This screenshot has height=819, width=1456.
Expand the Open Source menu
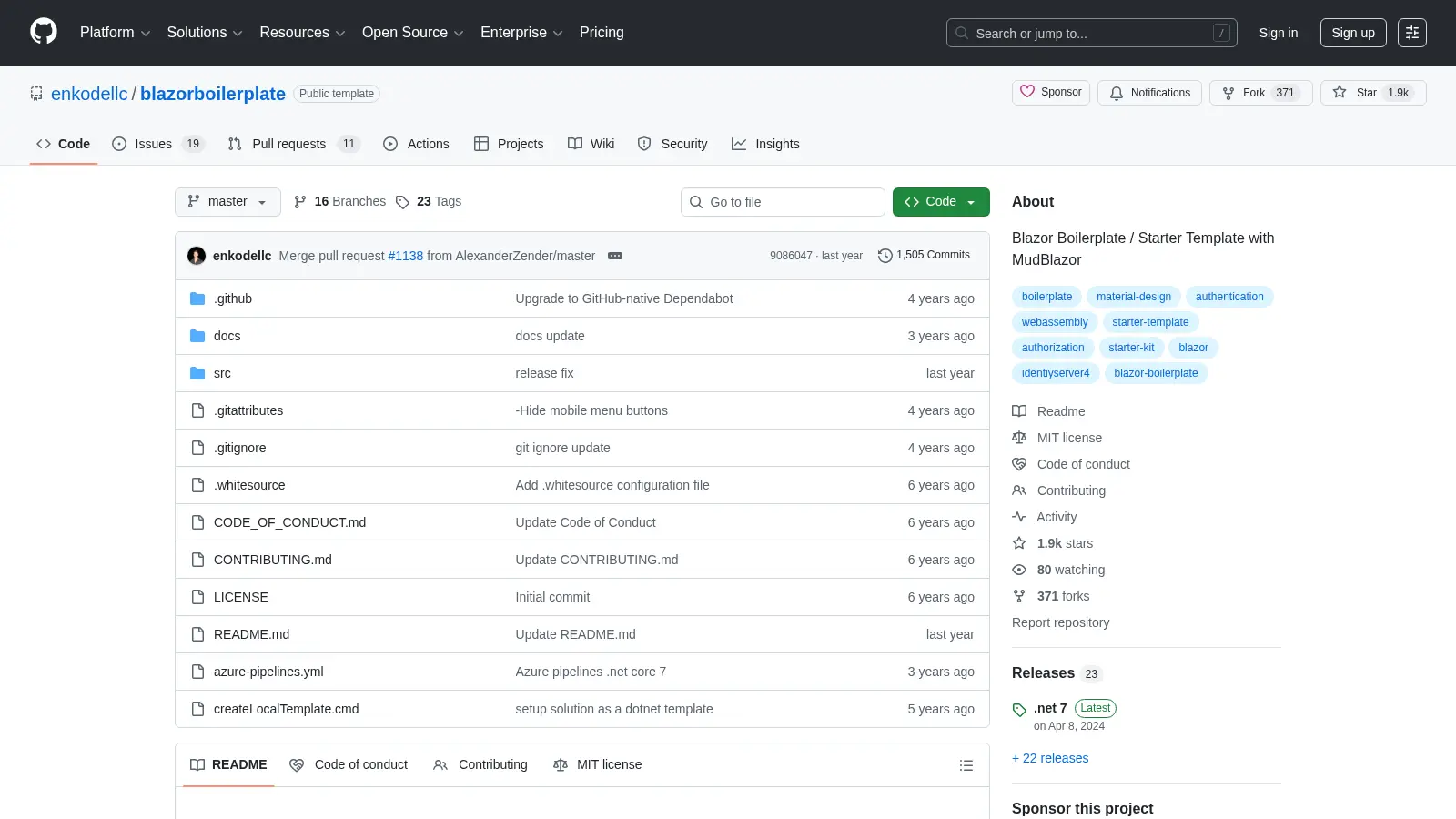coord(413,33)
